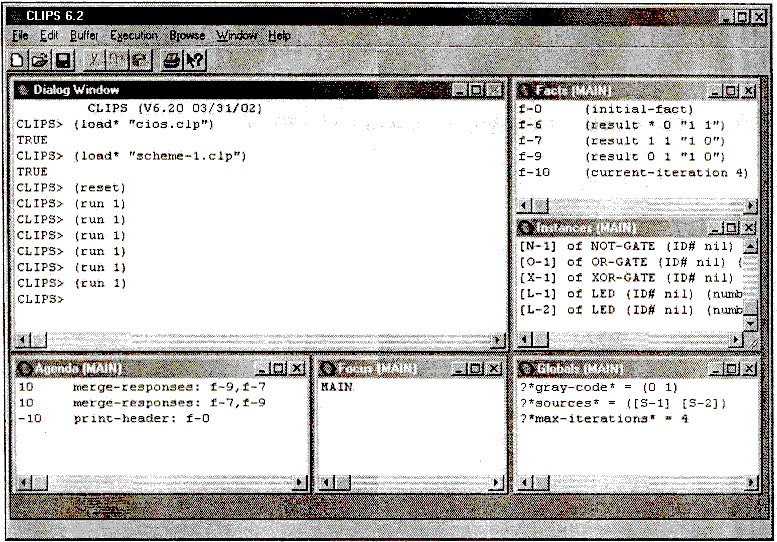Select the ?*sources* global

tap(622, 403)
